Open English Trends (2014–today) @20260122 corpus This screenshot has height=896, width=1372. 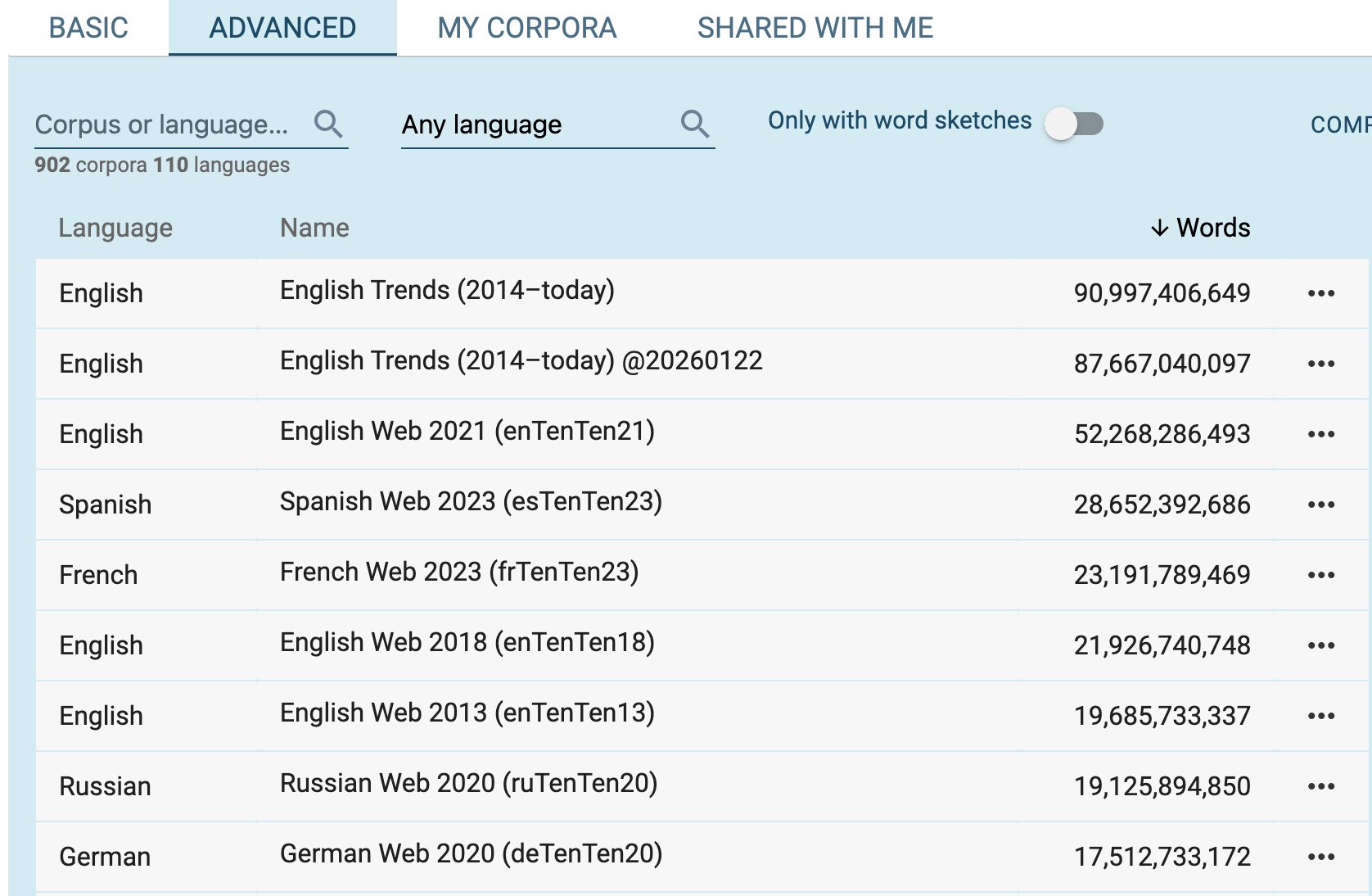521,361
